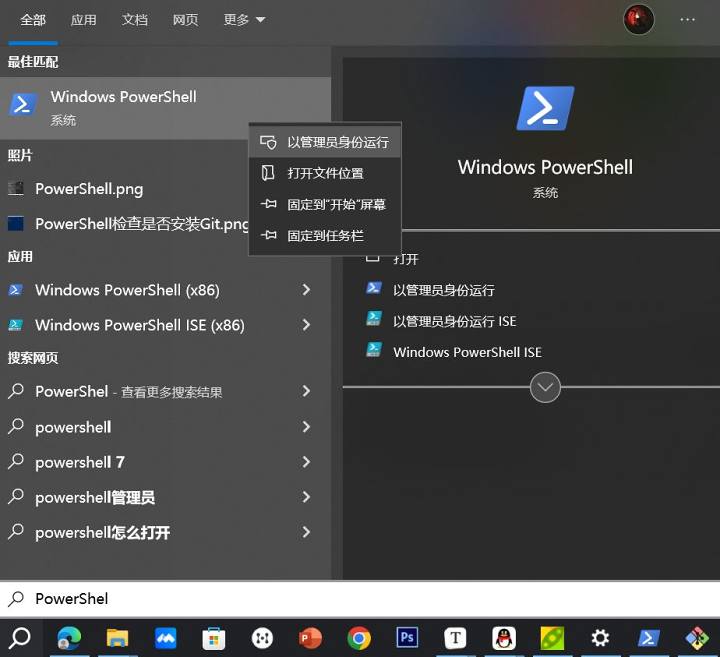
Task: Choose context menu 以管理员身份运行 with shield icon
Action: pyautogui.click(x=325, y=142)
